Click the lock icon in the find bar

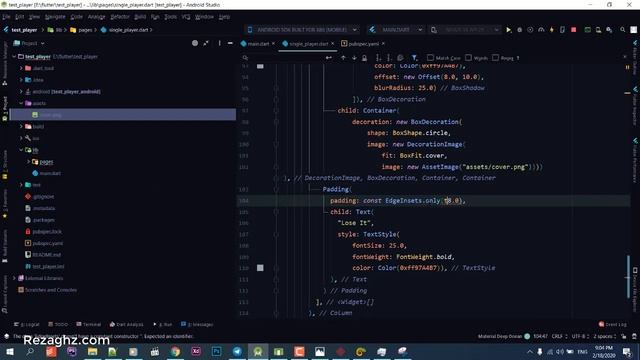coord(364,58)
